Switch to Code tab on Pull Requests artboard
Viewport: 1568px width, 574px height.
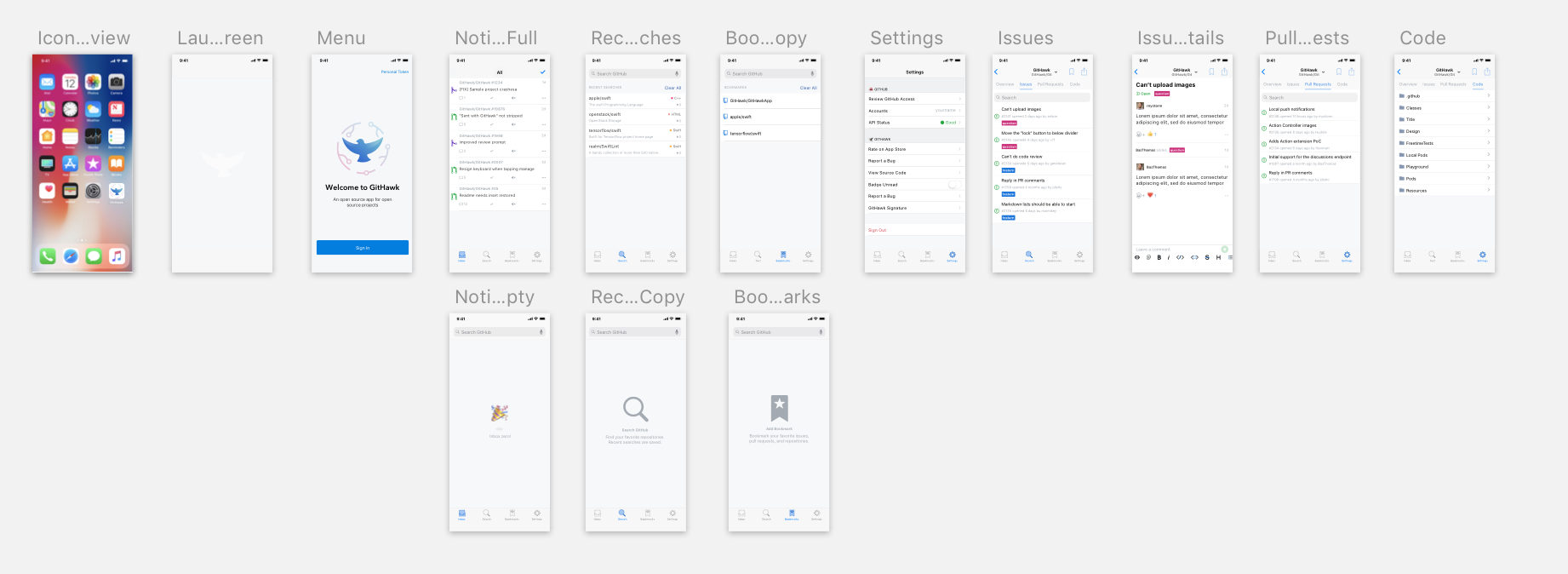pos(1342,84)
